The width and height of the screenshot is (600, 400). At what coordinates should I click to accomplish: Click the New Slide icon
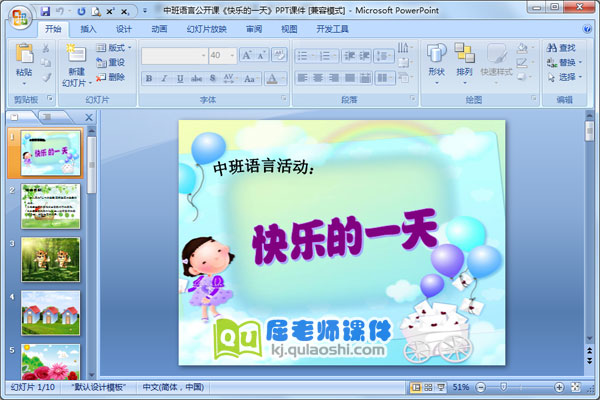point(76,54)
